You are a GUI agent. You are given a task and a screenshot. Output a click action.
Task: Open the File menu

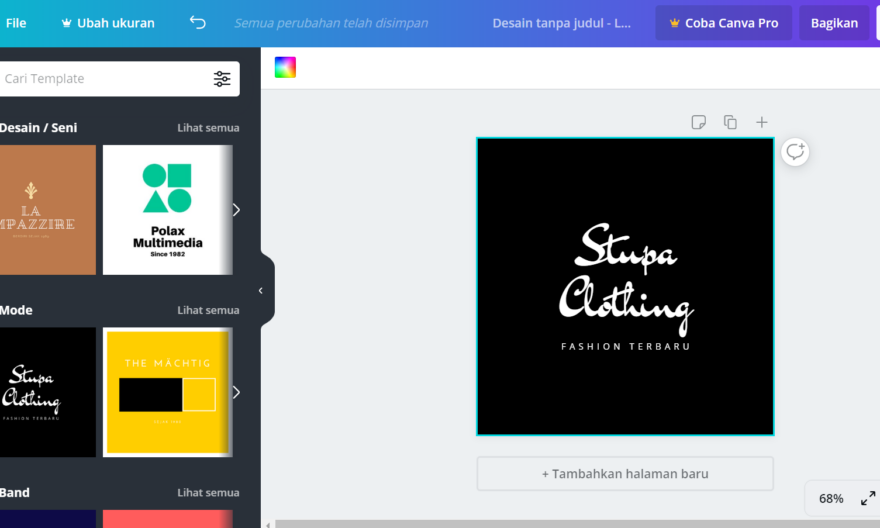click(x=16, y=23)
